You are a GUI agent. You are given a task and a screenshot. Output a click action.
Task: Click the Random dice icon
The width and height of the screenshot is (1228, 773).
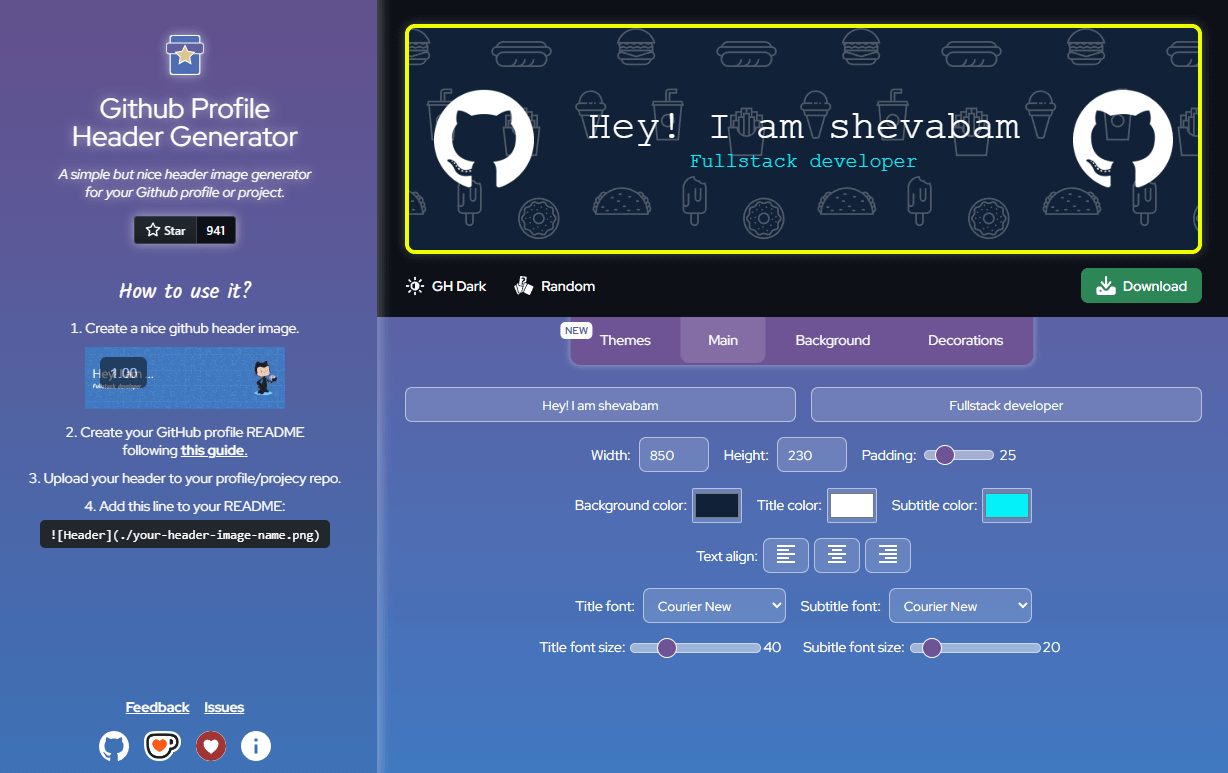tap(524, 286)
